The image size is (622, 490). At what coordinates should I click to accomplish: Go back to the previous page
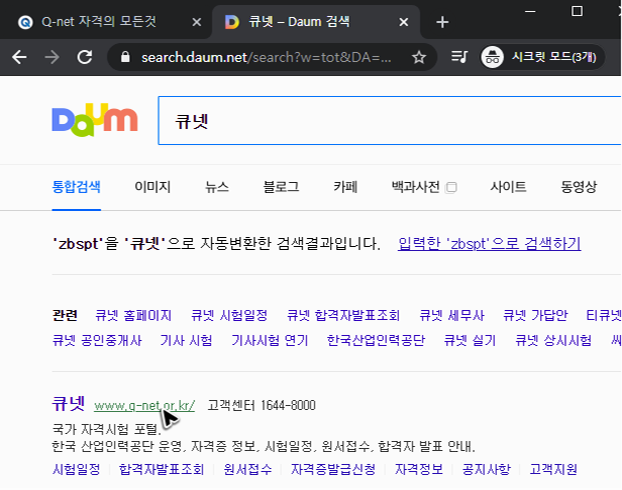coord(19,57)
